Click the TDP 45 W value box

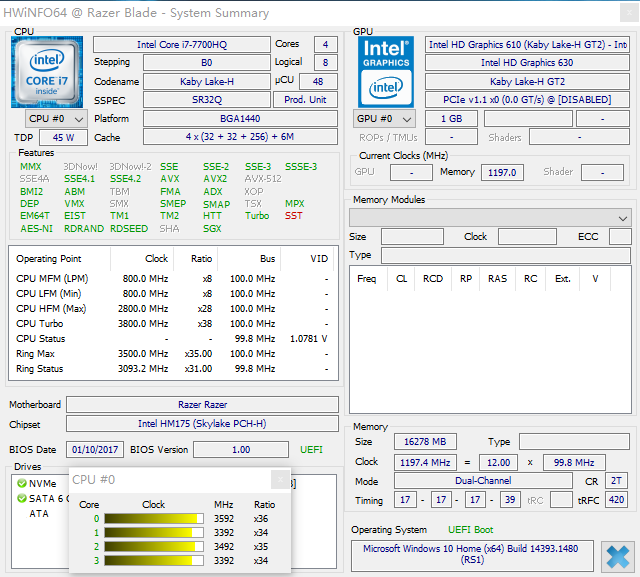point(62,137)
